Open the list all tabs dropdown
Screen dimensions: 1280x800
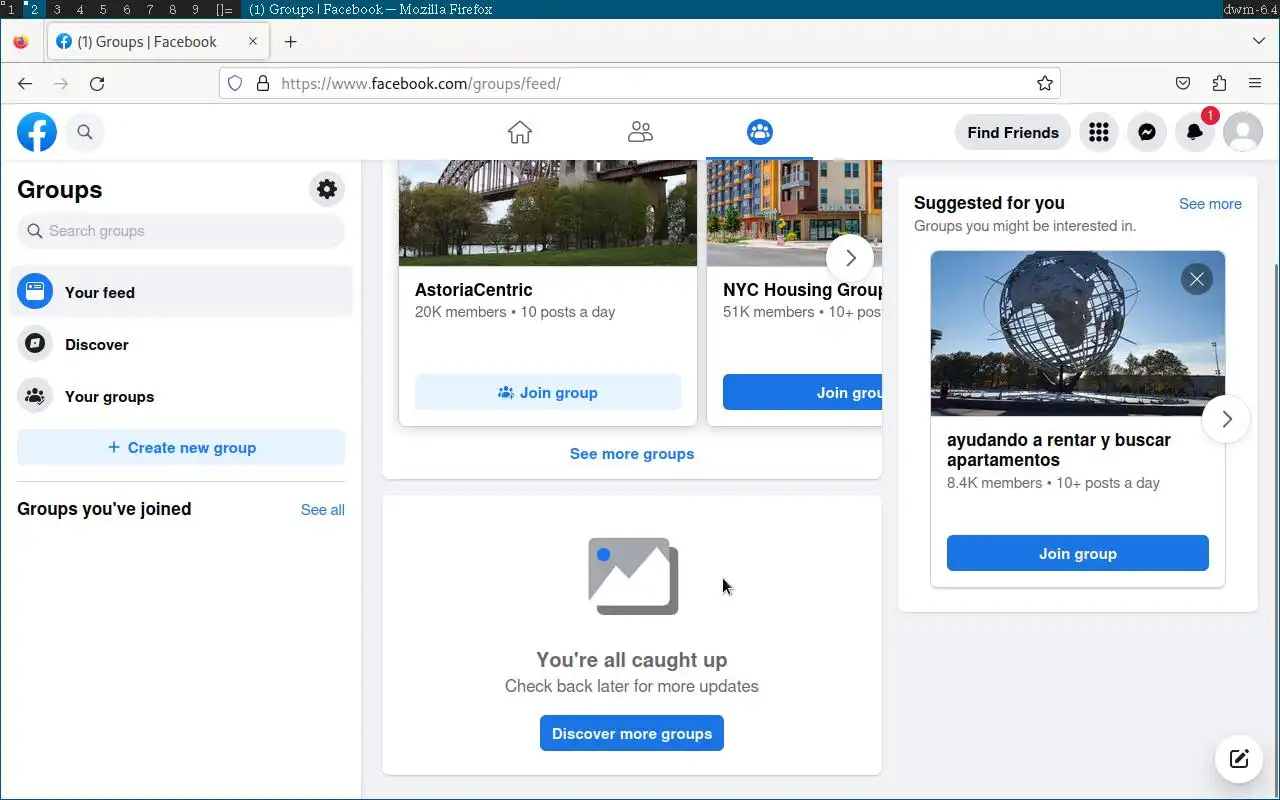coord(1259,41)
